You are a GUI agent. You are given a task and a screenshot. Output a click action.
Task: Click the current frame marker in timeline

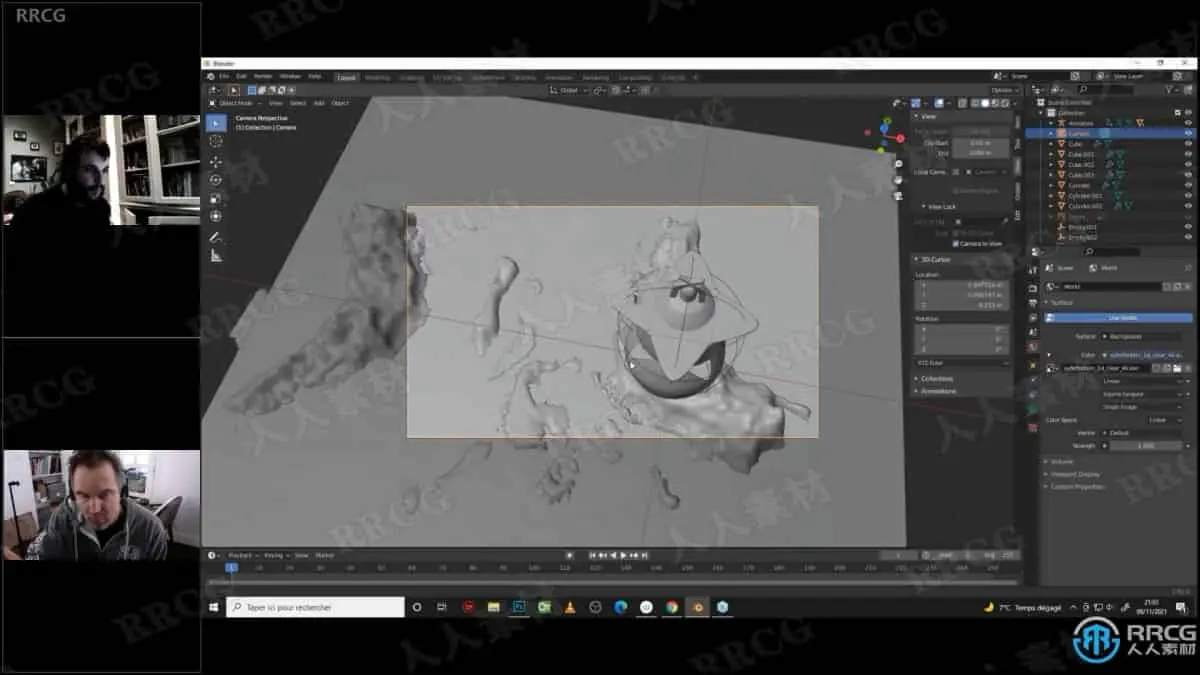pyautogui.click(x=231, y=567)
